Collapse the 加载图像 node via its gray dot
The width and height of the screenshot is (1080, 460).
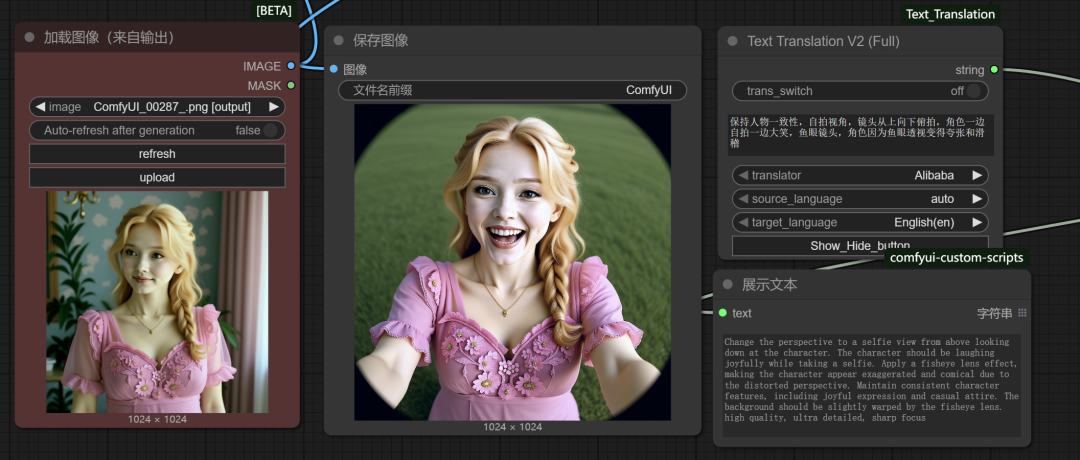pyautogui.click(x=30, y=38)
